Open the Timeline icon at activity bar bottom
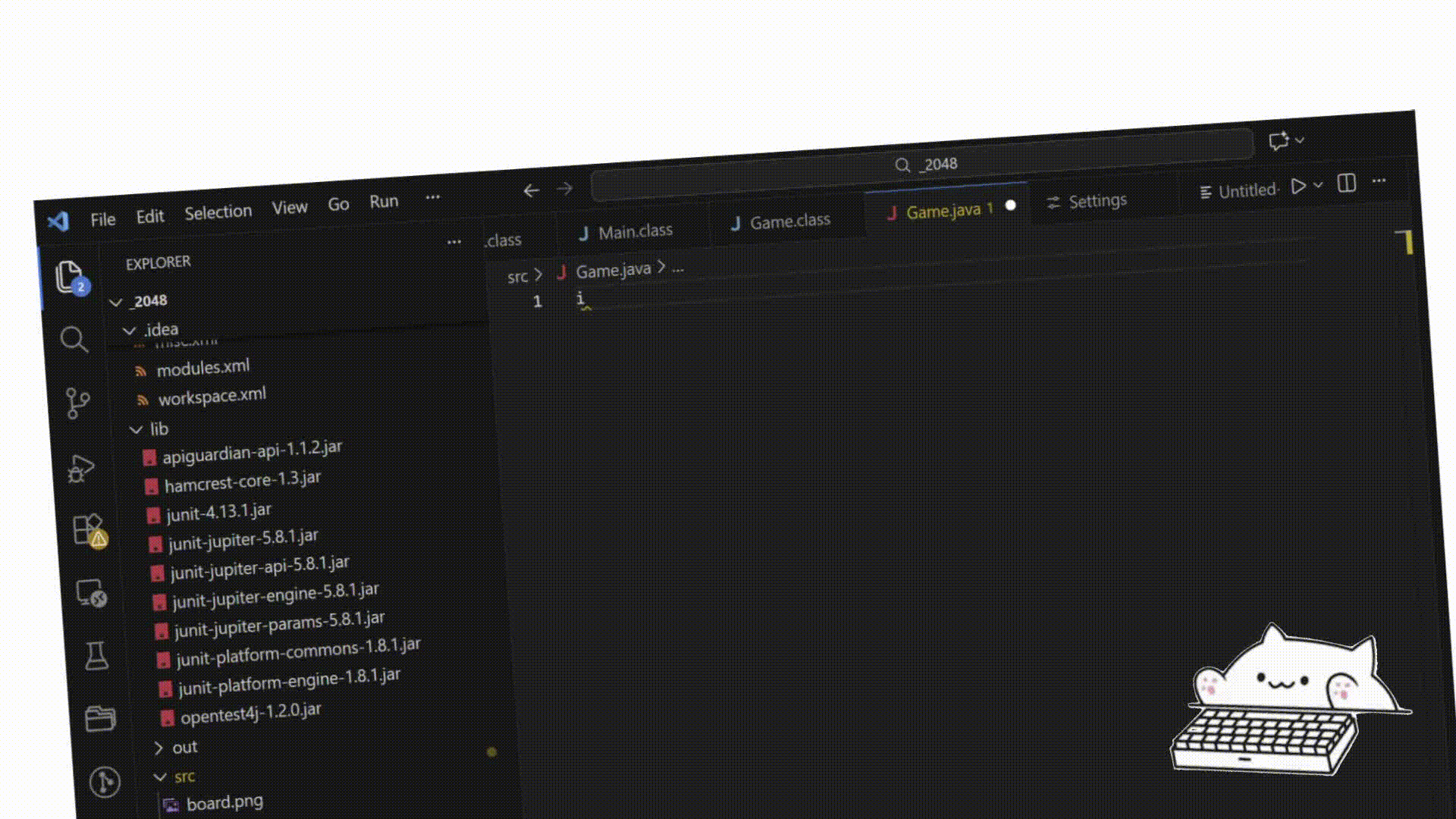 click(x=105, y=783)
